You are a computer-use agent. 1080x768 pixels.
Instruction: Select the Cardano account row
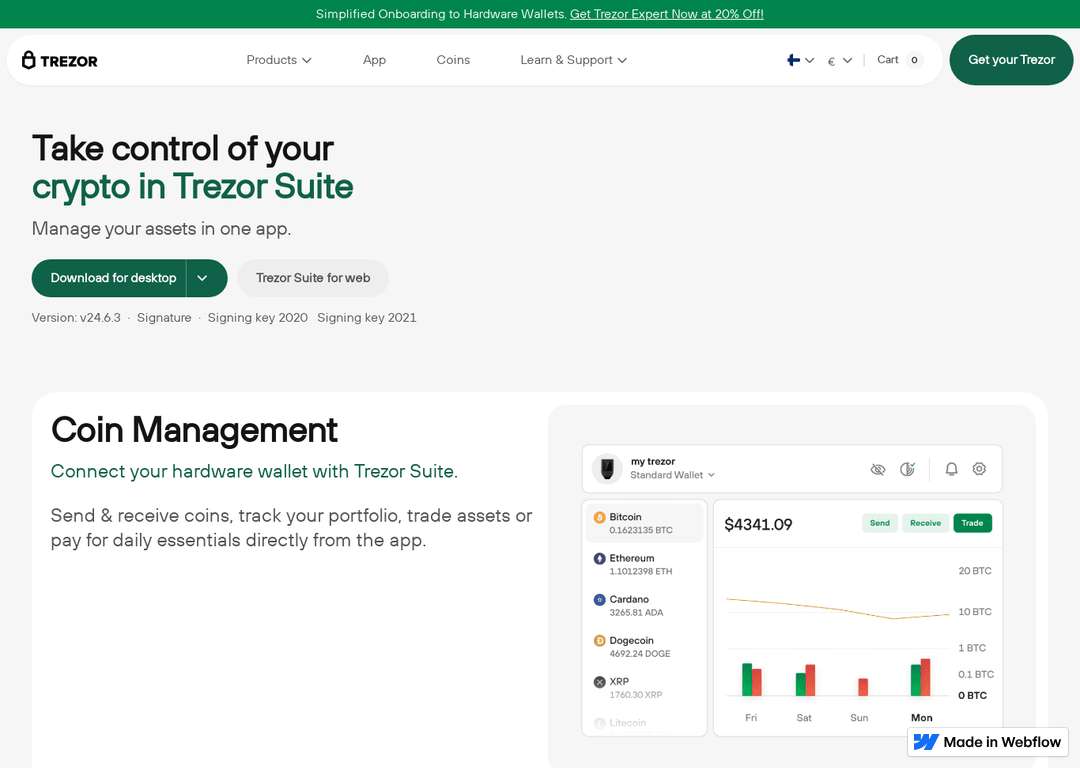(644, 605)
